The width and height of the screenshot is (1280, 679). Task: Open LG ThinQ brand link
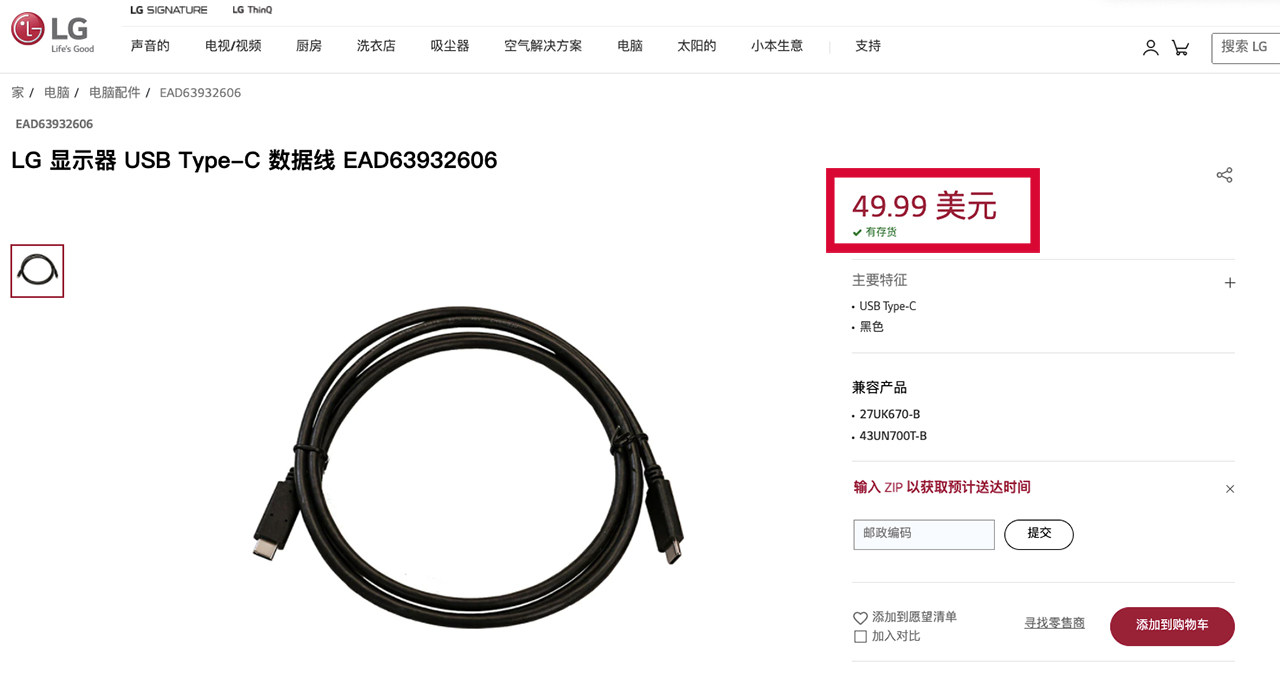tap(252, 10)
